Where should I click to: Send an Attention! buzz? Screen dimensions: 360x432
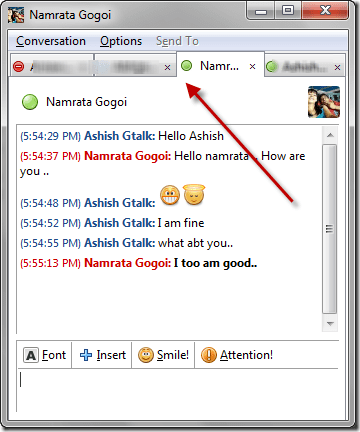(237, 355)
